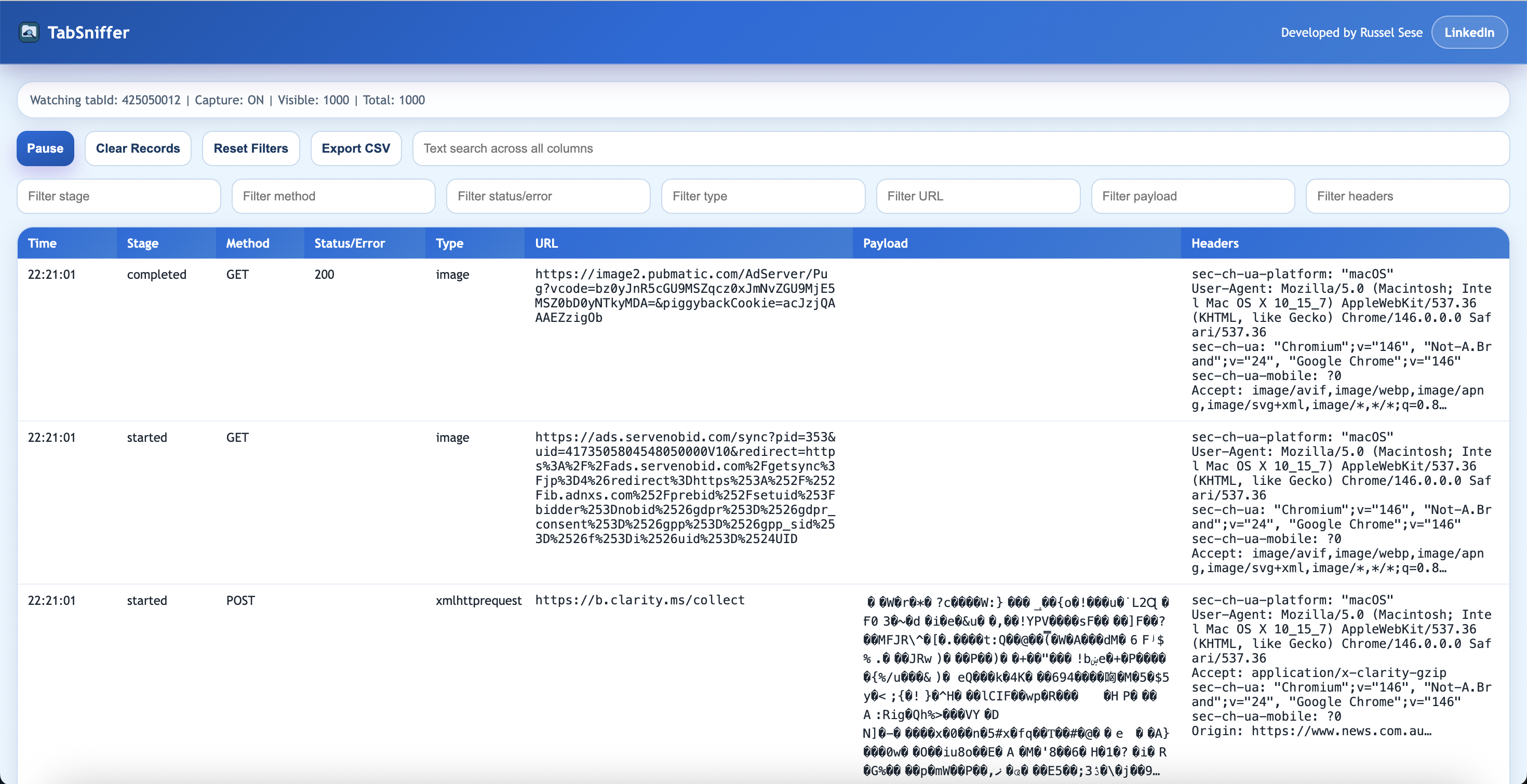The width and height of the screenshot is (1527, 784).
Task: Focus the text search across all columns field
Action: (960, 148)
